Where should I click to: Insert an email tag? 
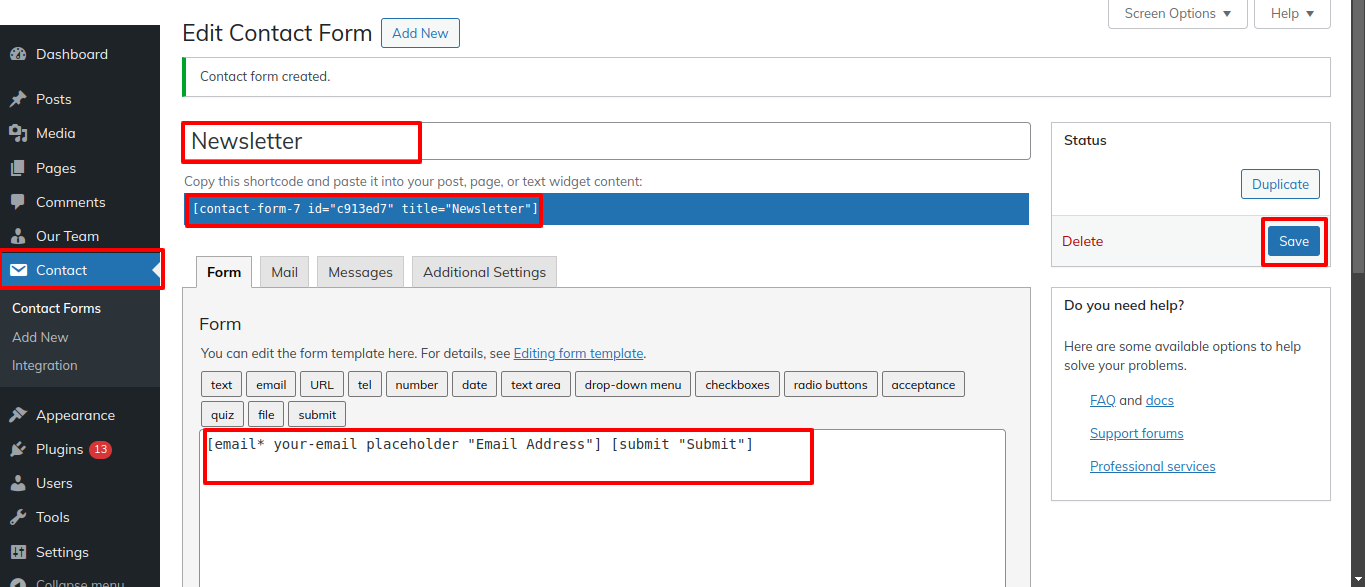pos(271,385)
